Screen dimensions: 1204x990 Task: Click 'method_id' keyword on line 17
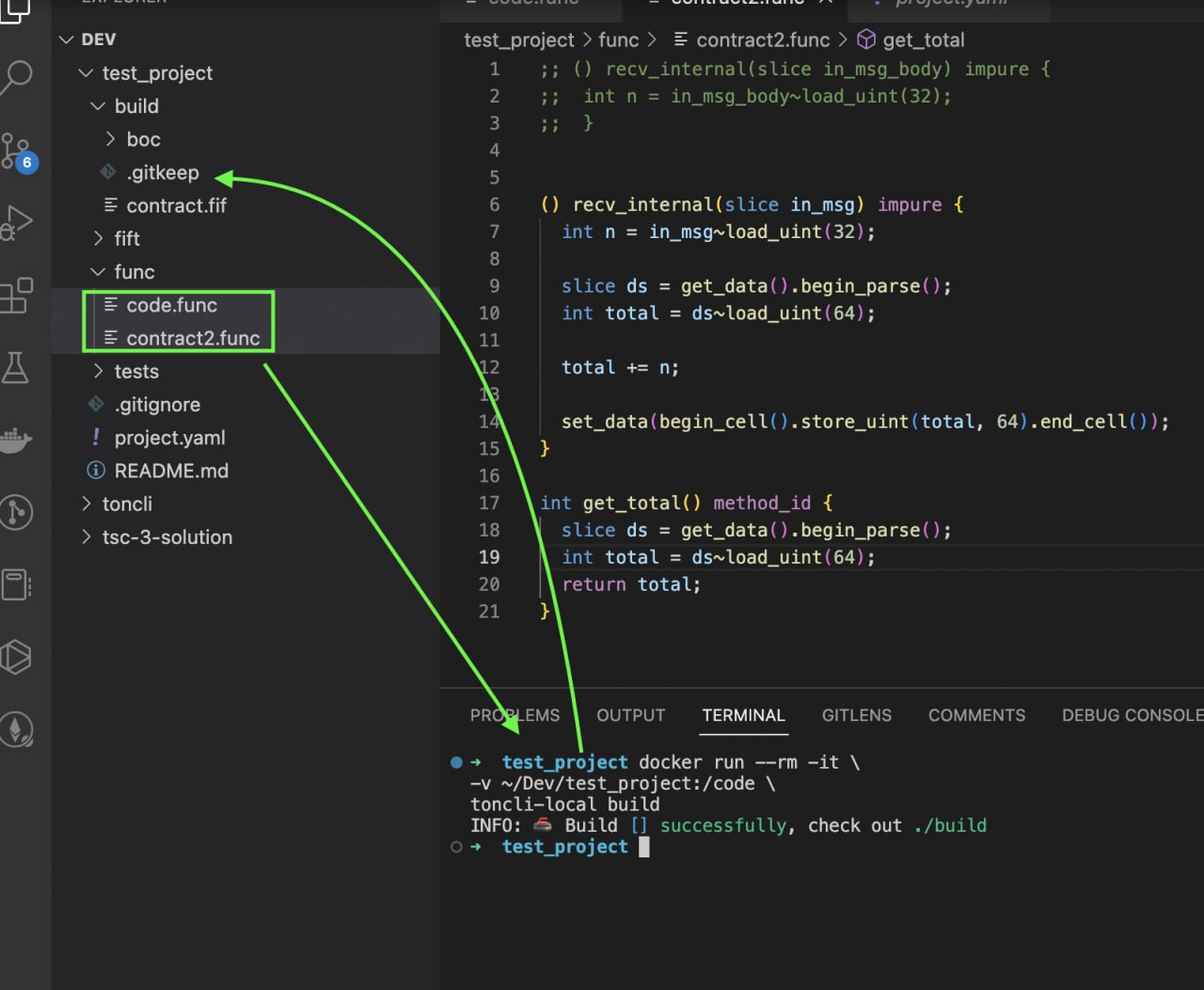point(762,503)
